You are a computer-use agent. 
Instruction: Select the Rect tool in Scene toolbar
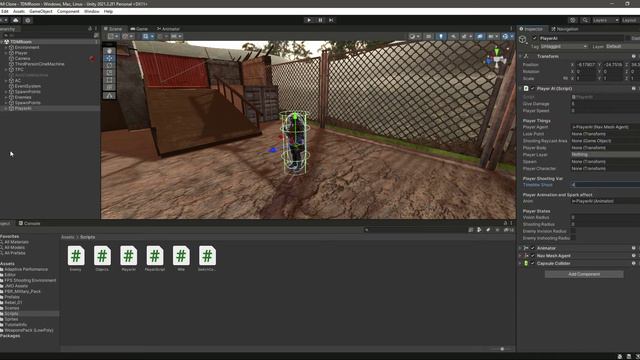tap(109, 80)
